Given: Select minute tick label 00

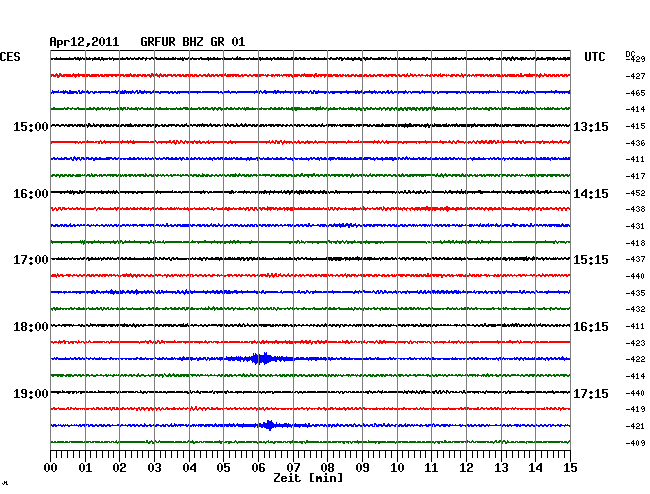Looking at the screenshot, I should [50, 468].
